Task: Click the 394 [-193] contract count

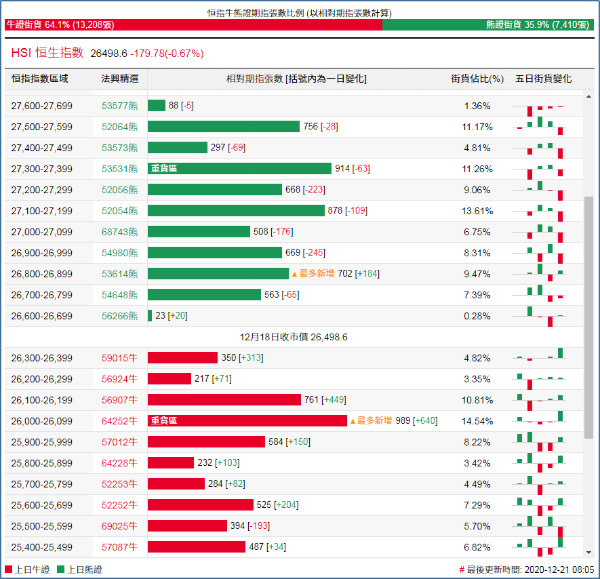Action: (250, 526)
